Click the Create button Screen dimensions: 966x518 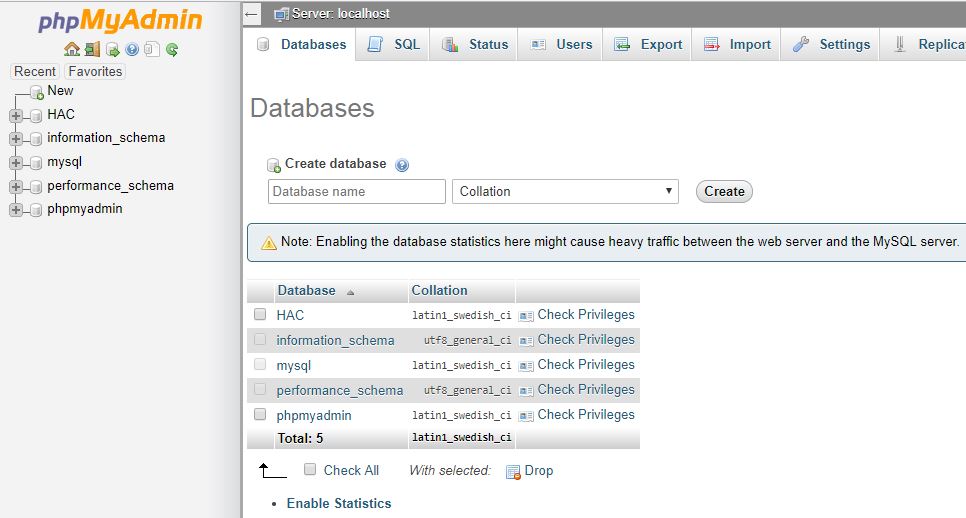click(x=724, y=192)
